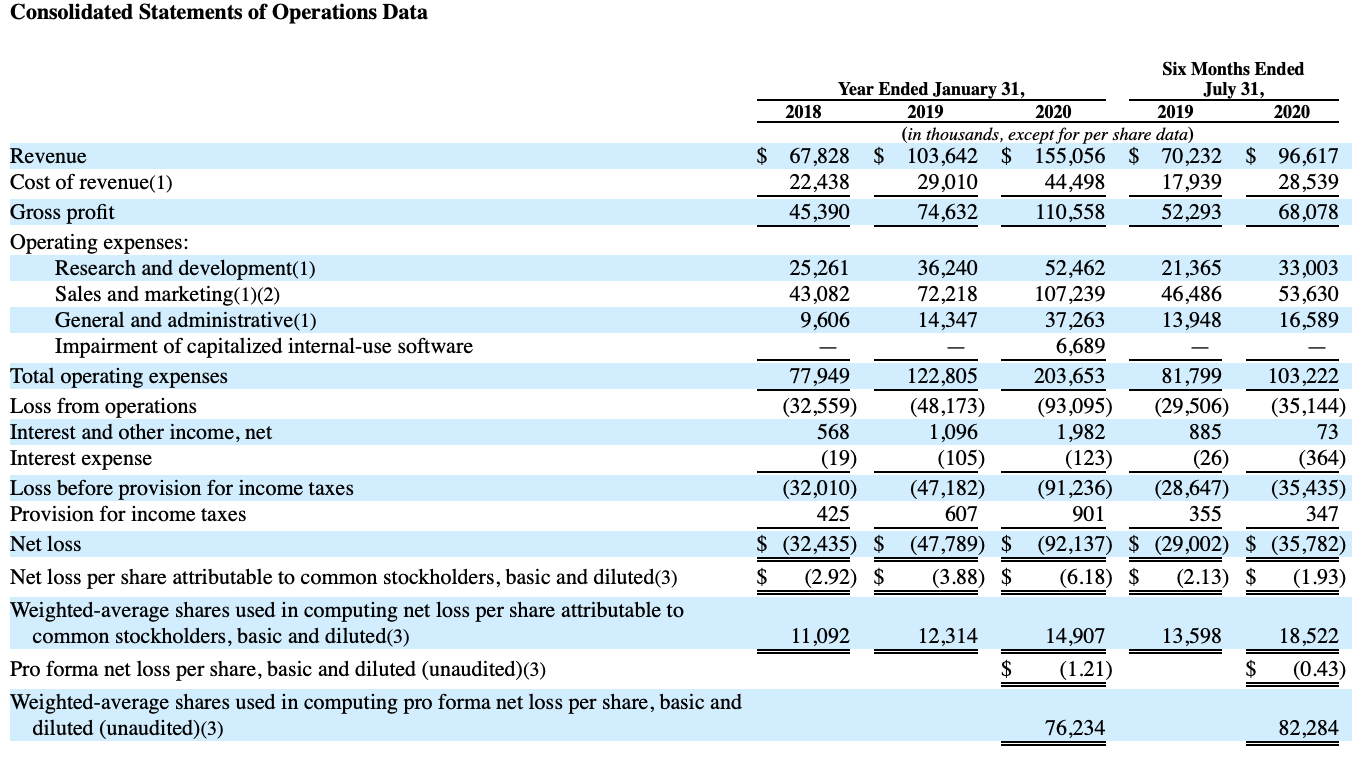Viewport: 1368px width, 772px height.
Task: Click interest and other income value 568
Action: pos(832,432)
